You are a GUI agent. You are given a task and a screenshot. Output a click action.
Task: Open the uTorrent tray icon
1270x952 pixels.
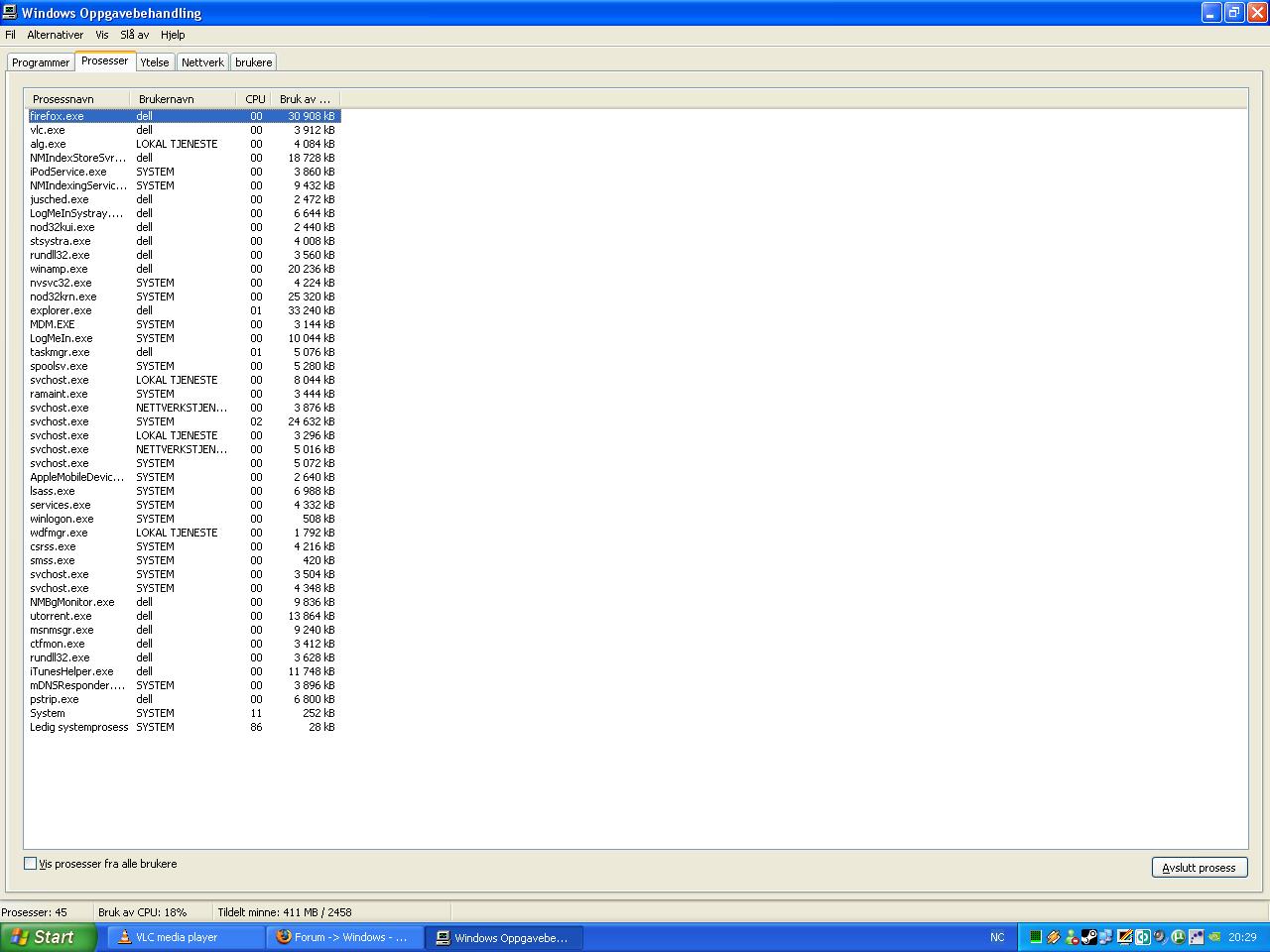[1178, 936]
